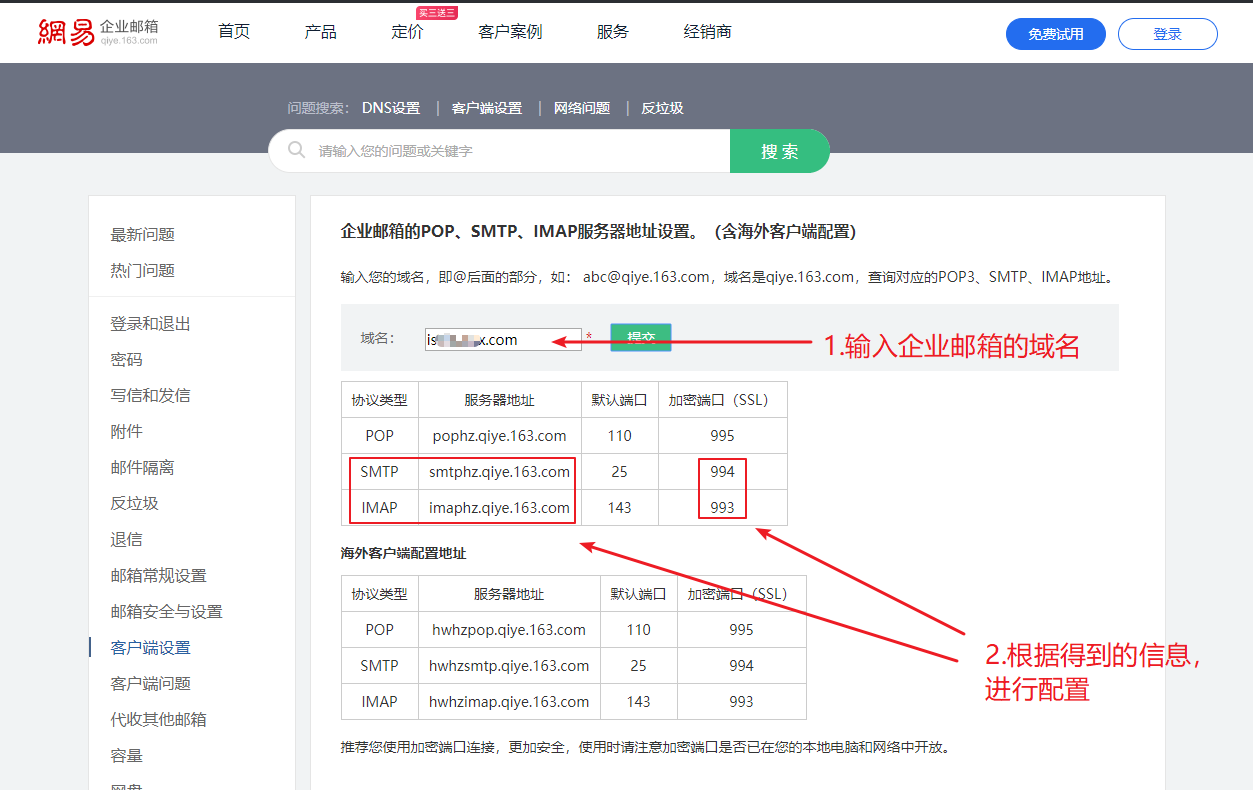The height and width of the screenshot is (790, 1253).
Task: Select 客户端问题 in the sidebar
Action: tap(151, 684)
